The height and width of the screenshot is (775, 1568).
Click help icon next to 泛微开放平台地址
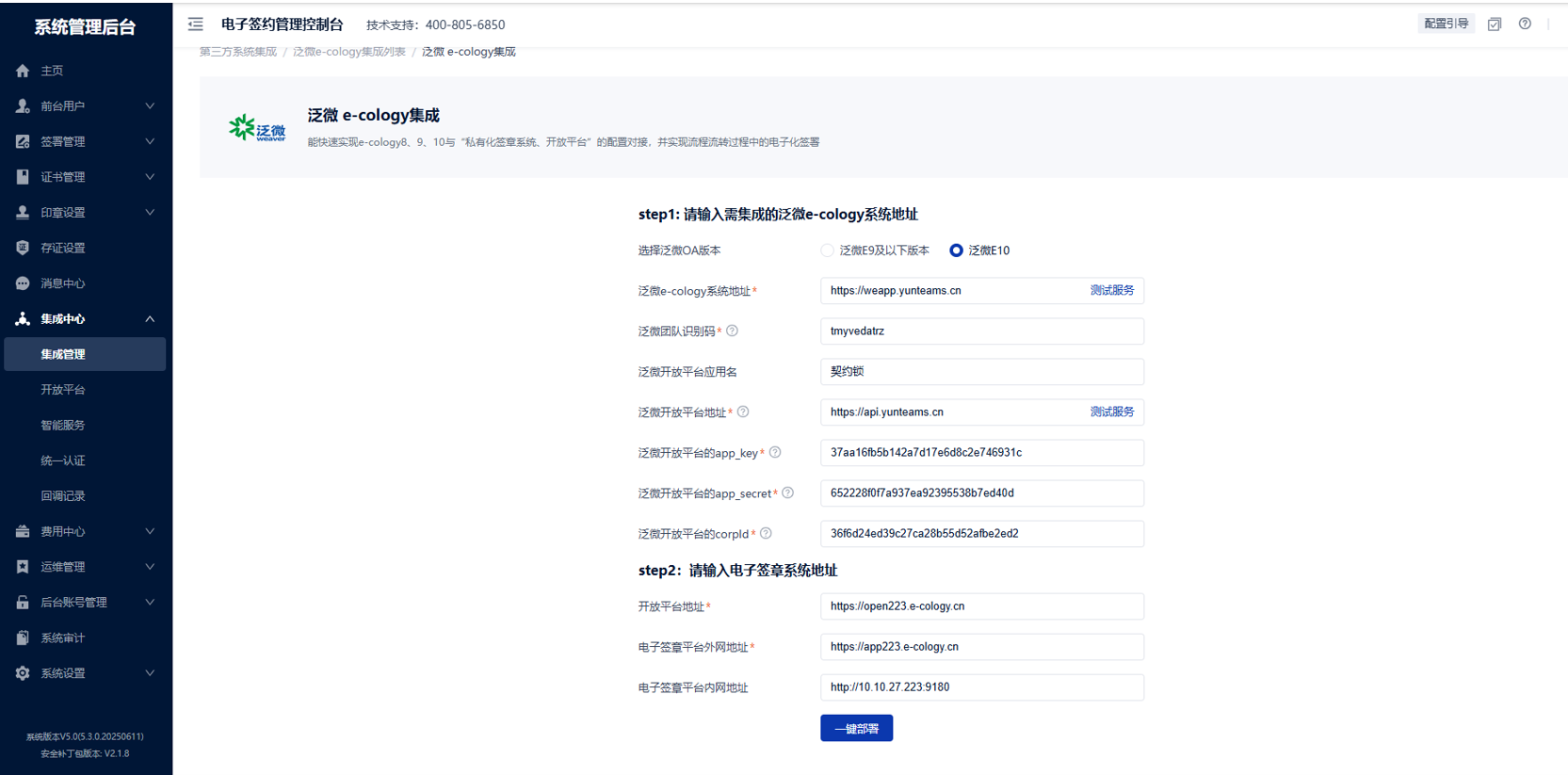(x=743, y=412)
